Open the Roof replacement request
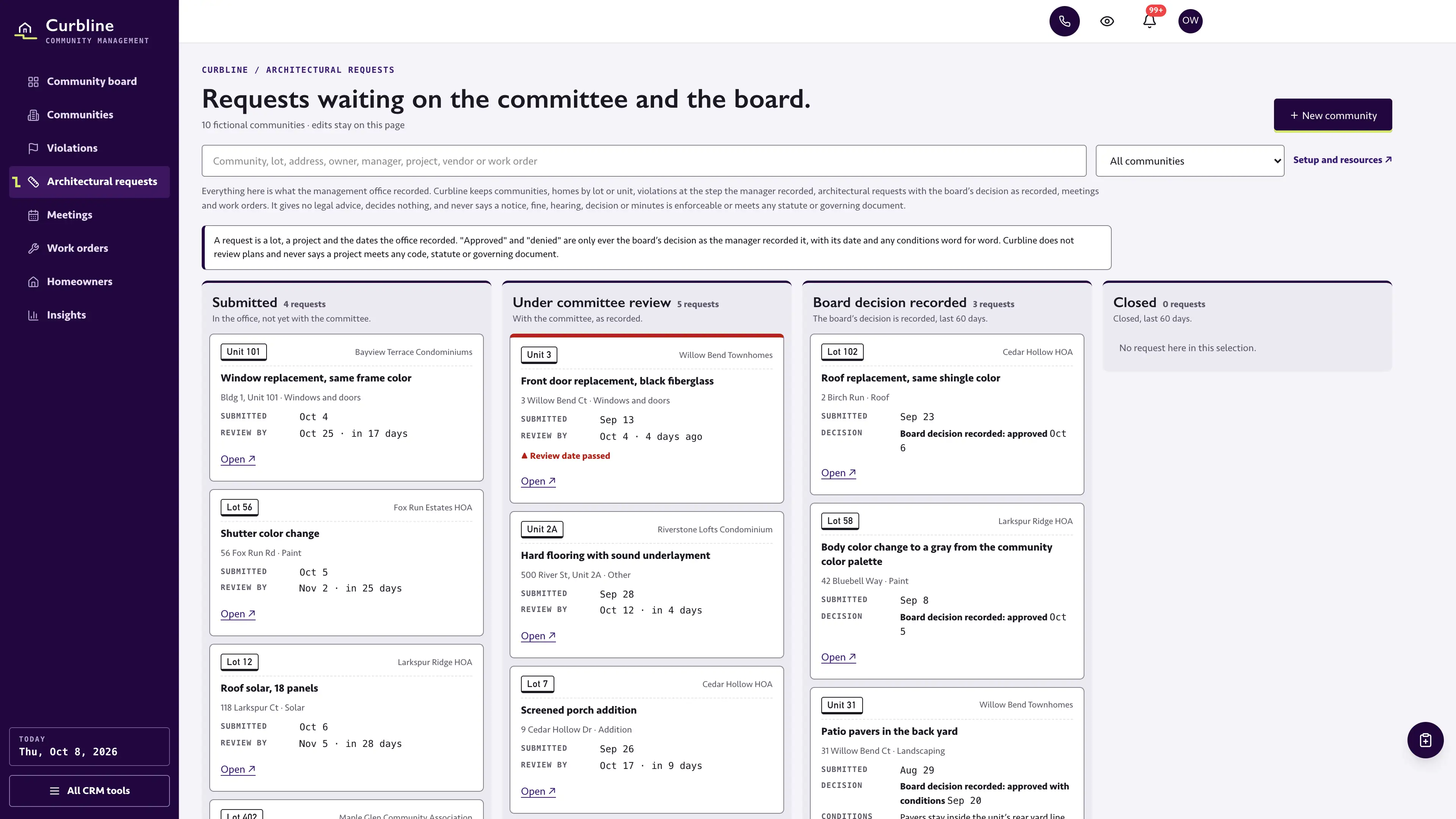Screen dimensions: 1456x819 tap(838, 472)
